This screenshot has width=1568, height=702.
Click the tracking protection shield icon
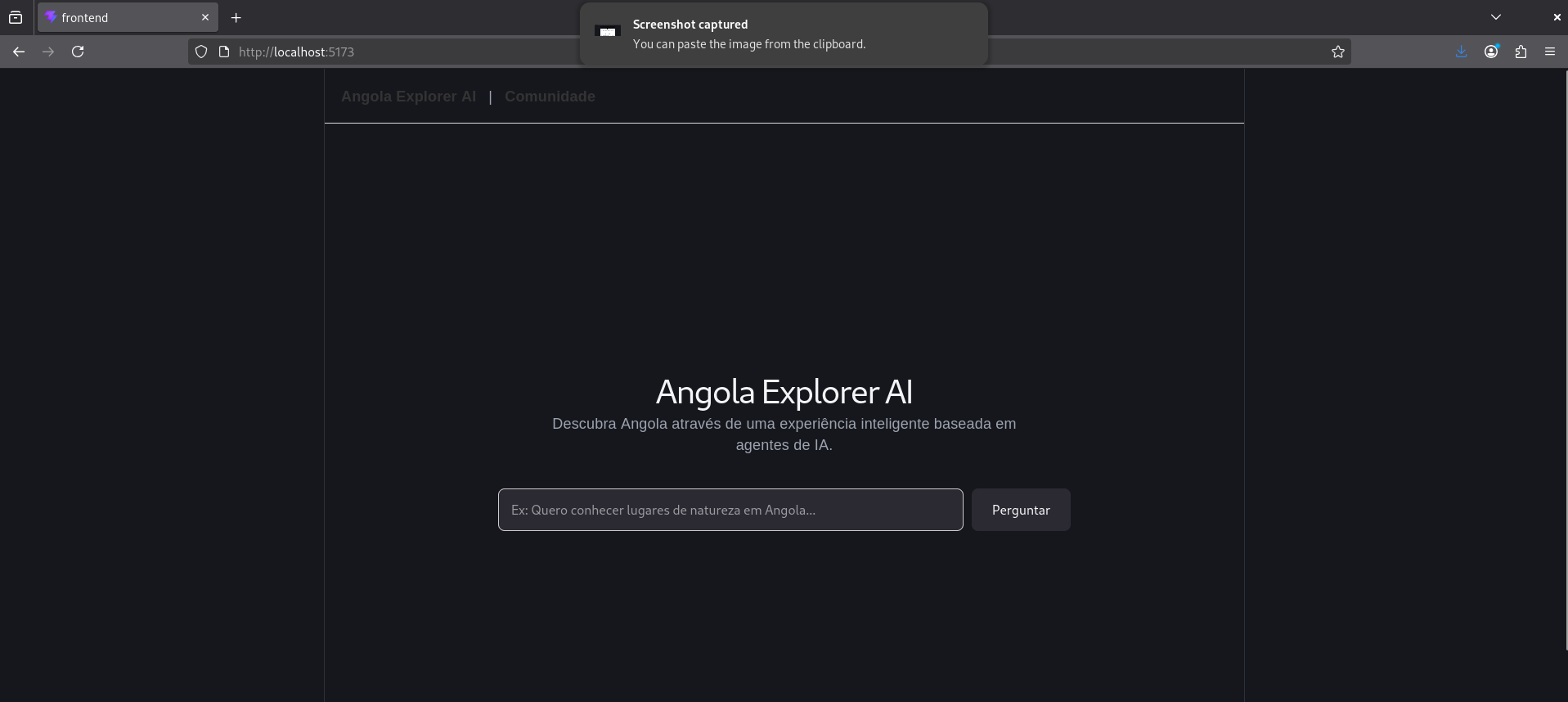pos(201,52)
